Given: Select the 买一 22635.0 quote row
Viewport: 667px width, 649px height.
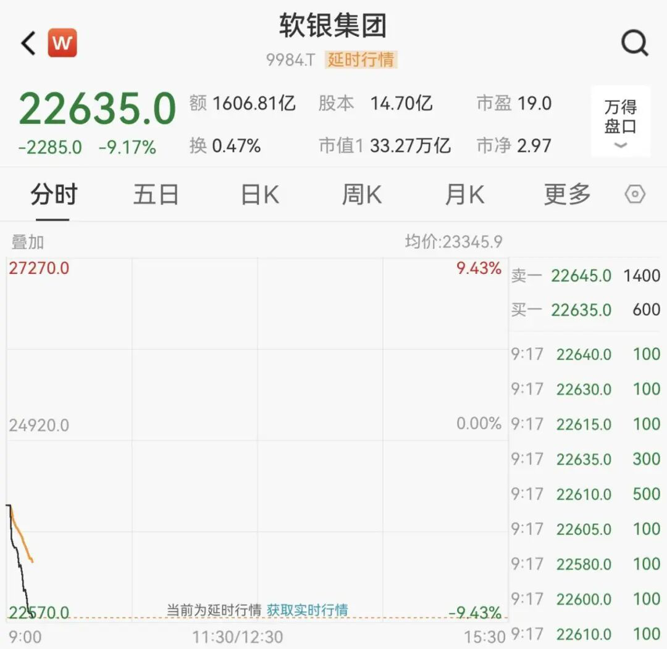Looking at the screenshot, I should [586, 310].
